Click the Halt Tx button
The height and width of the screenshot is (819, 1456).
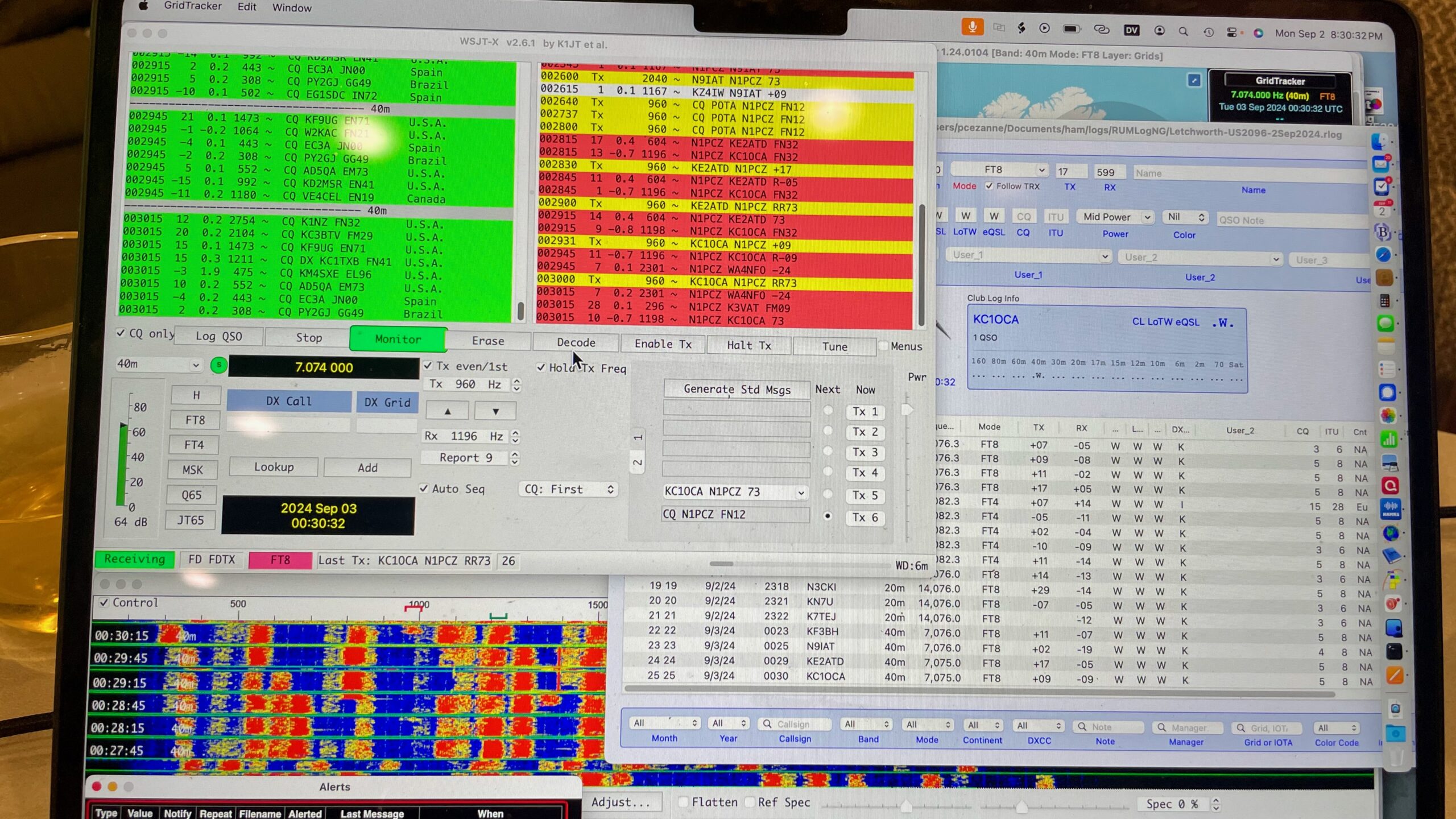click(749, 345)
